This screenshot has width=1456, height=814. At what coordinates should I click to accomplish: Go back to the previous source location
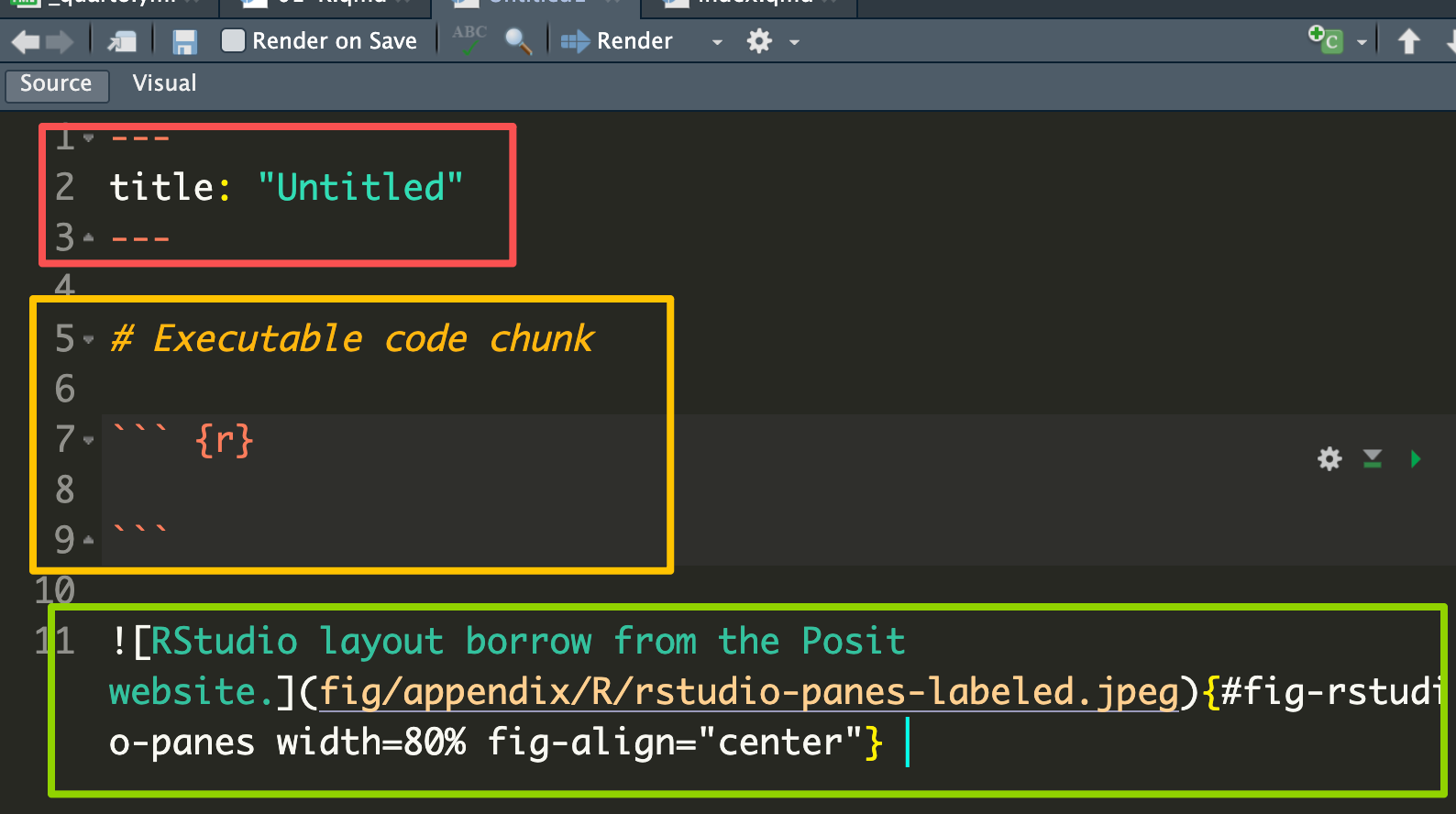(x=26, y=41)
